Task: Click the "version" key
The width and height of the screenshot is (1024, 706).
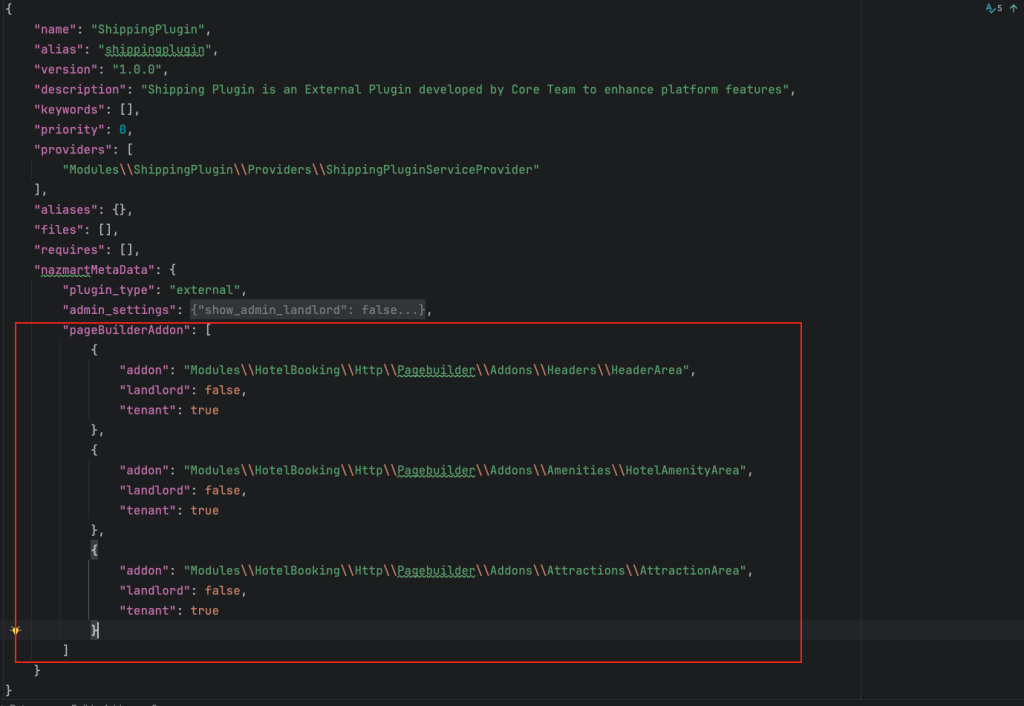Action: pyautogui.click(x=66, y=69)
